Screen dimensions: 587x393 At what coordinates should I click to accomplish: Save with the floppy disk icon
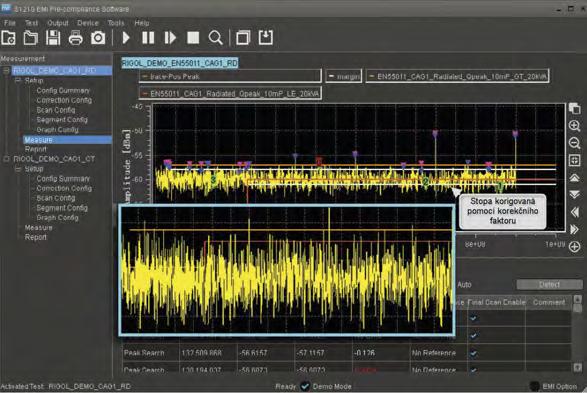[53, 38]
